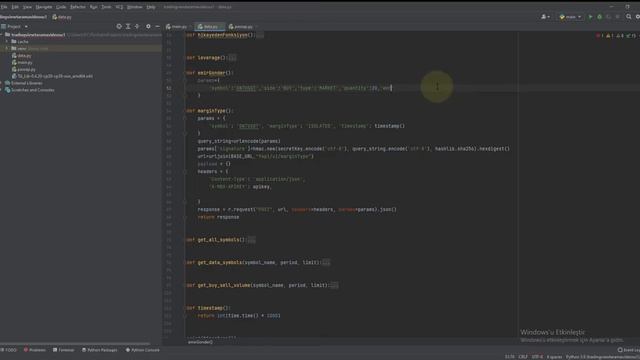The image size is (640, 360).
Task: Open the run configuration dropdown
Action: [570, 17]
